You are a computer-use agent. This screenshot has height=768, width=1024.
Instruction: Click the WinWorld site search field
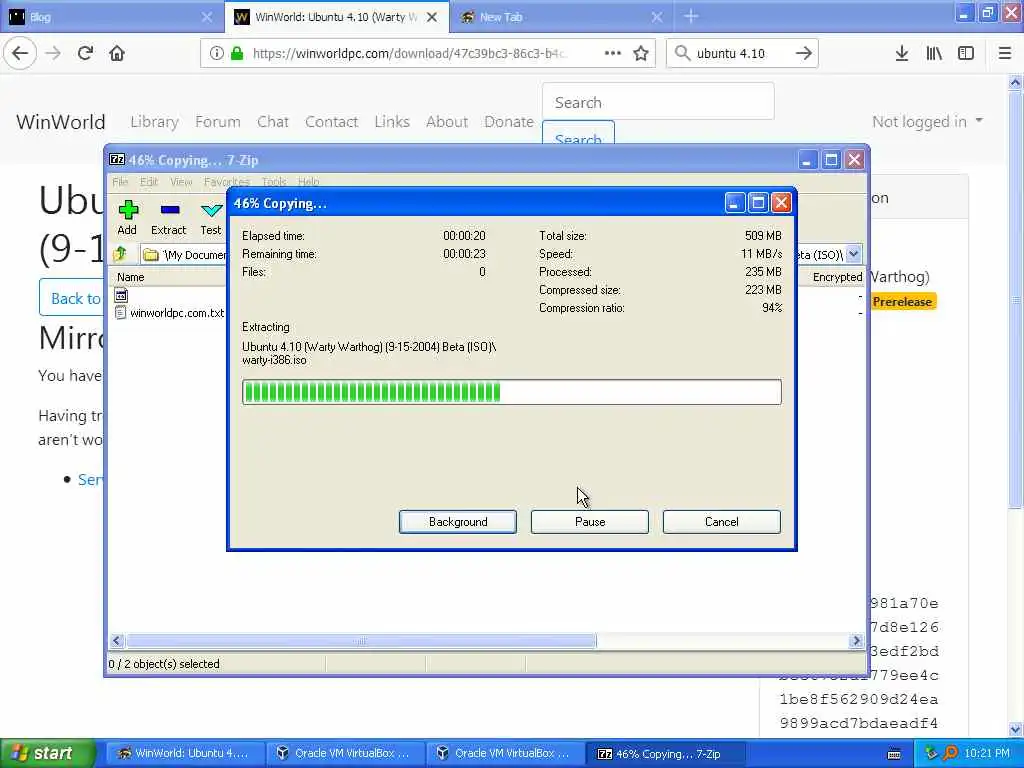(658, 102)
